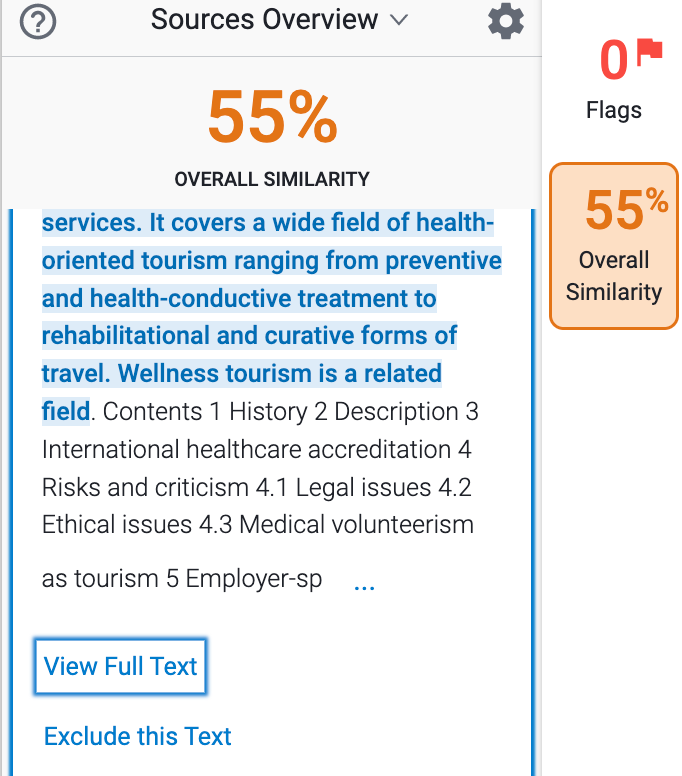The width and height of the screenshot is (682, 776).
Task: Click the Exclude this Text link
Action: pyautogui.click(x=138, y=736)
